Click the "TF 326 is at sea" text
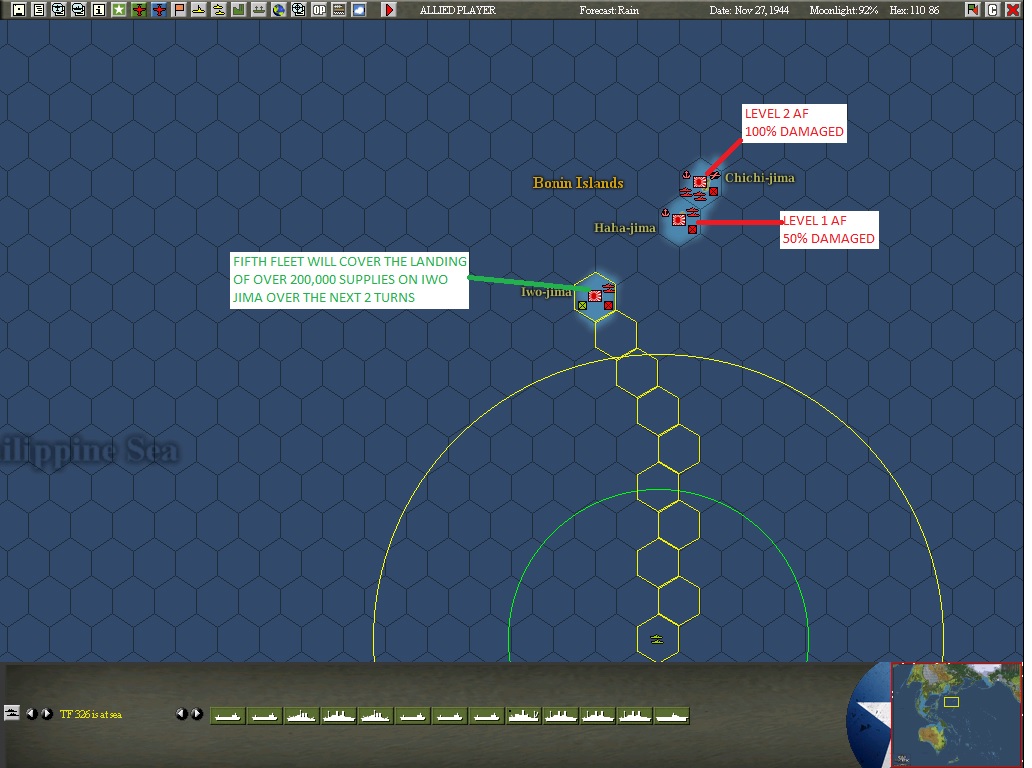 pos(91,714)
